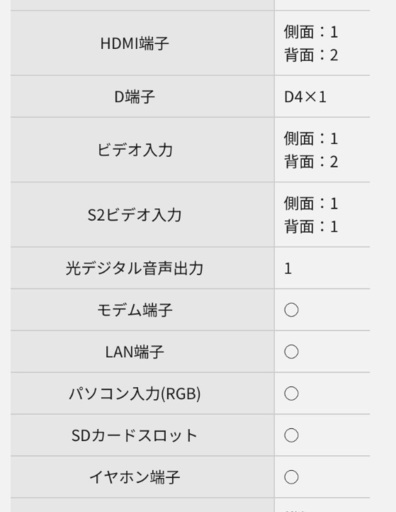
Task: Click the SDカードスロット label
Action: click(x=135, y=435)
